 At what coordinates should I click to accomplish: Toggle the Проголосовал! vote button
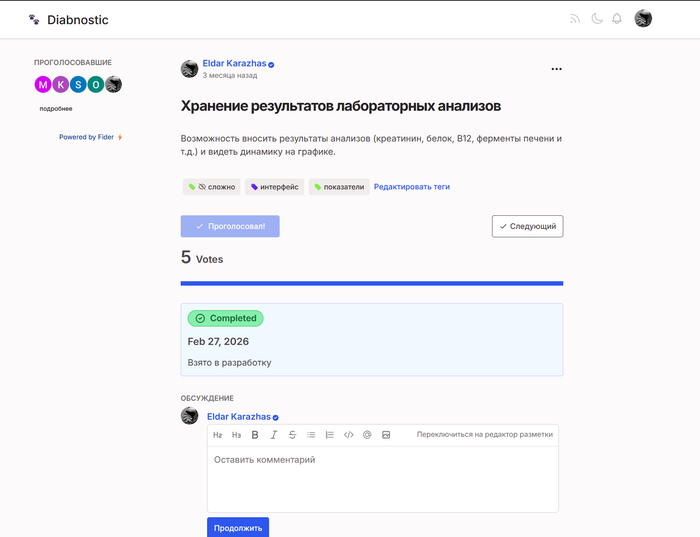click(x=230, y=226)
